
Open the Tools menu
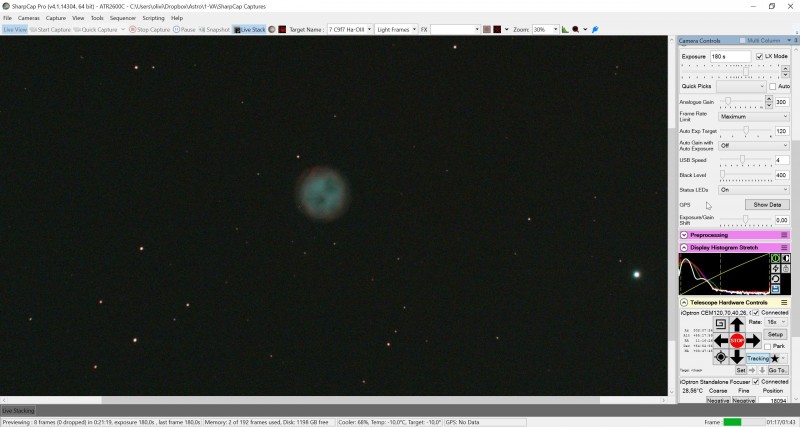(x=97, y=18)
